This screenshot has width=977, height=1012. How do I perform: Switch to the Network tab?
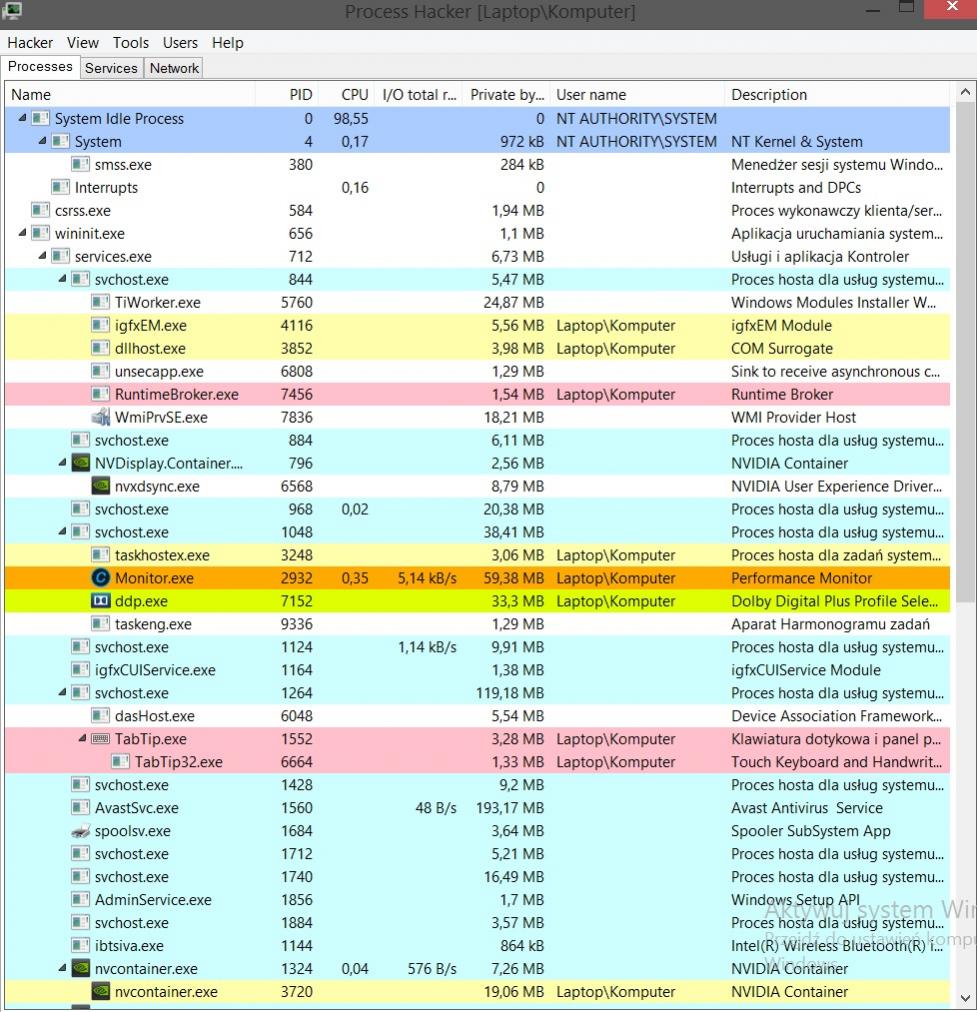[174, 68]
